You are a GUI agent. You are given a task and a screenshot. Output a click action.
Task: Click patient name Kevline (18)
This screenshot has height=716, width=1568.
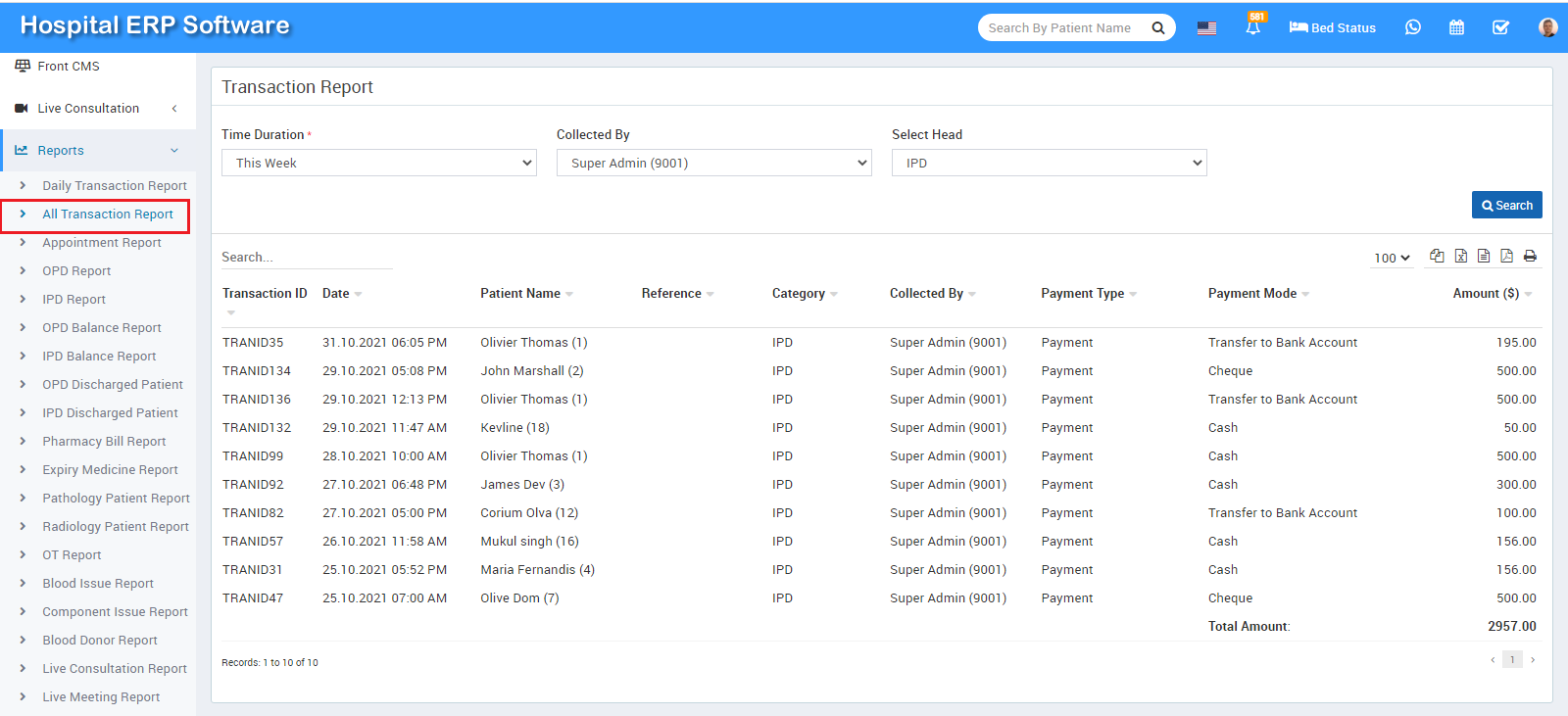click(x=514, y=427)
